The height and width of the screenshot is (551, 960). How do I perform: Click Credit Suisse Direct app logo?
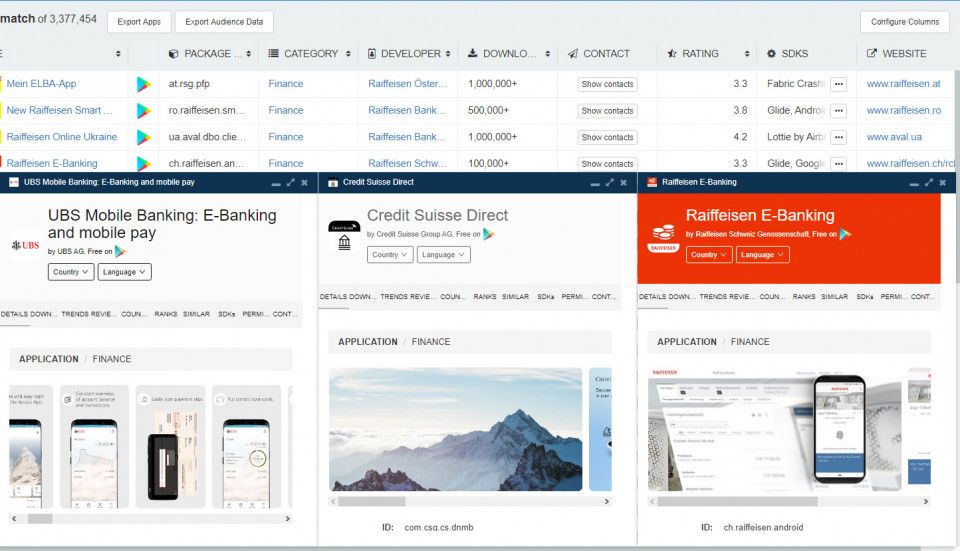click(344, 236)
